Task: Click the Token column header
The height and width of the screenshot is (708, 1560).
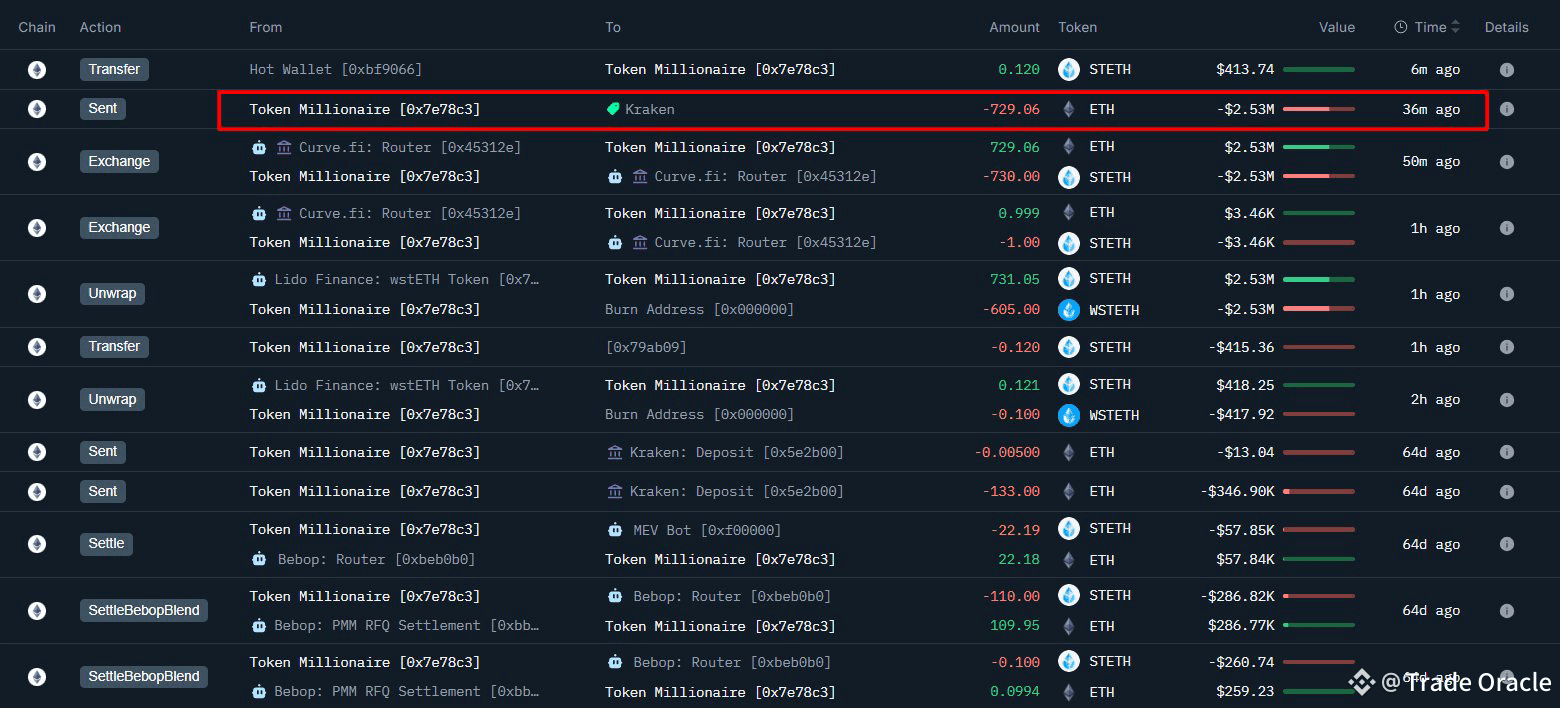Action: pyautogui.click(x=1078, y=28)
